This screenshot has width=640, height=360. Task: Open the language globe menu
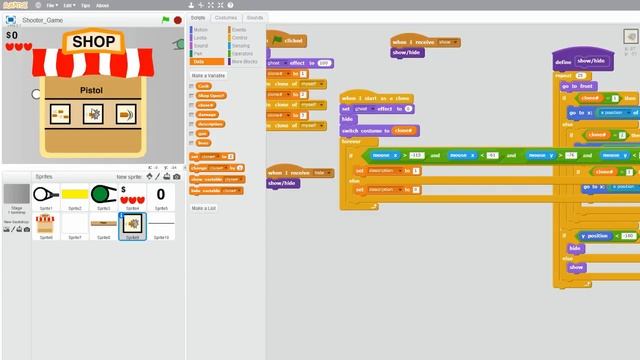click(x=38, y=5)
